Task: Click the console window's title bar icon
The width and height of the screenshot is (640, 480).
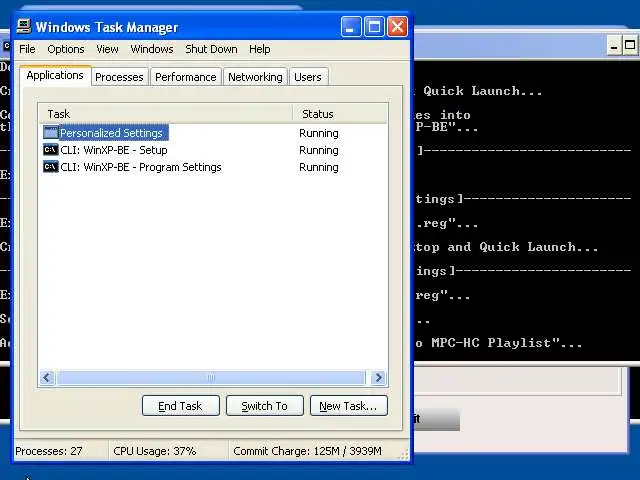Action: click(x=6, y=46)
